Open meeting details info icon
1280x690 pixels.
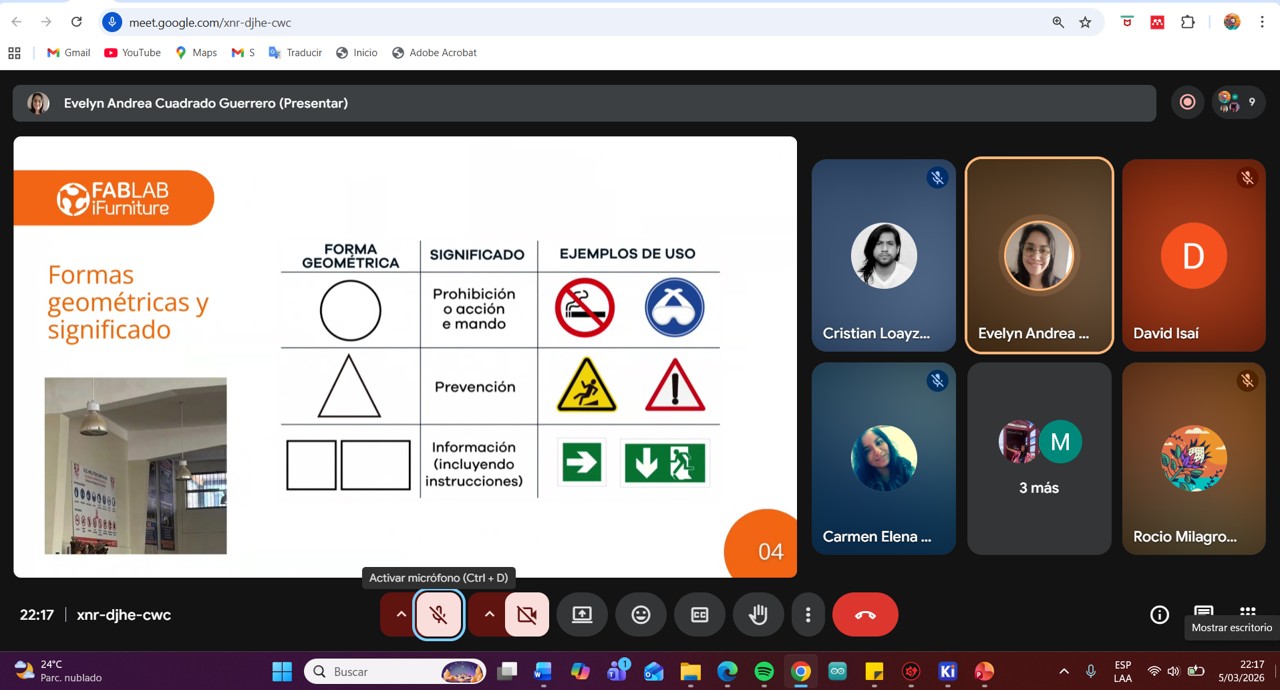point(1159,615)
